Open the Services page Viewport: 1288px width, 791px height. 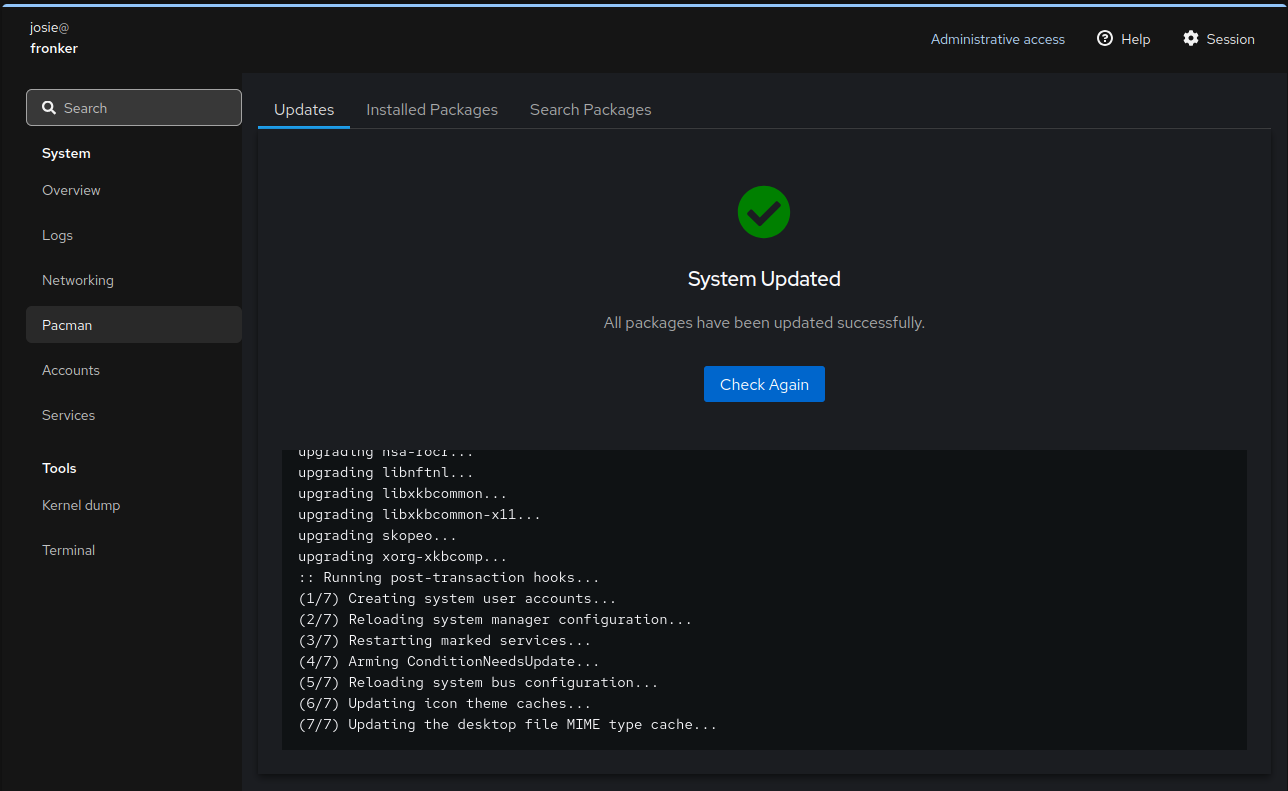[68, 415]
